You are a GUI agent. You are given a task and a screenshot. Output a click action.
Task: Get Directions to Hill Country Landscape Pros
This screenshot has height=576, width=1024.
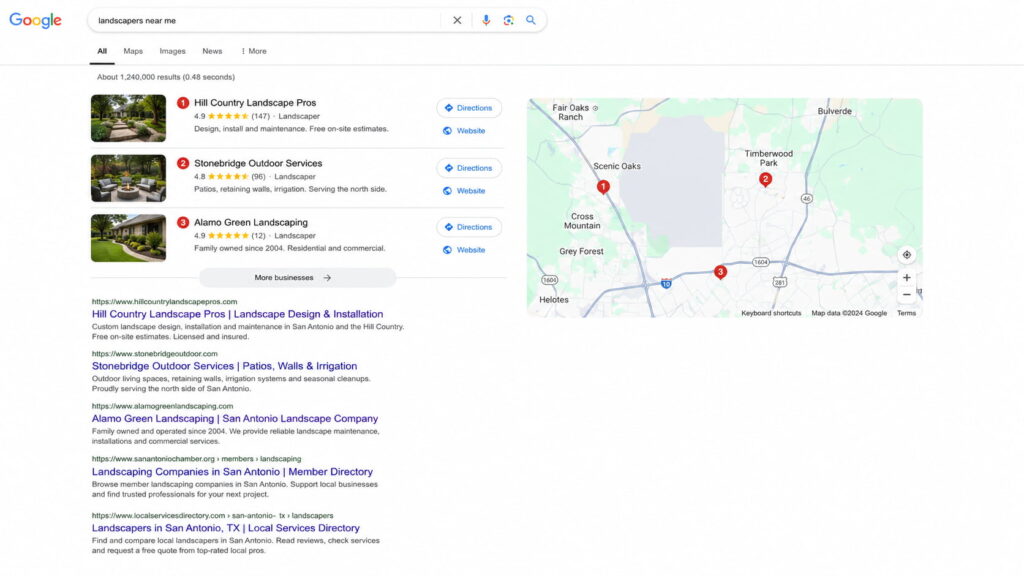[469, 108]
